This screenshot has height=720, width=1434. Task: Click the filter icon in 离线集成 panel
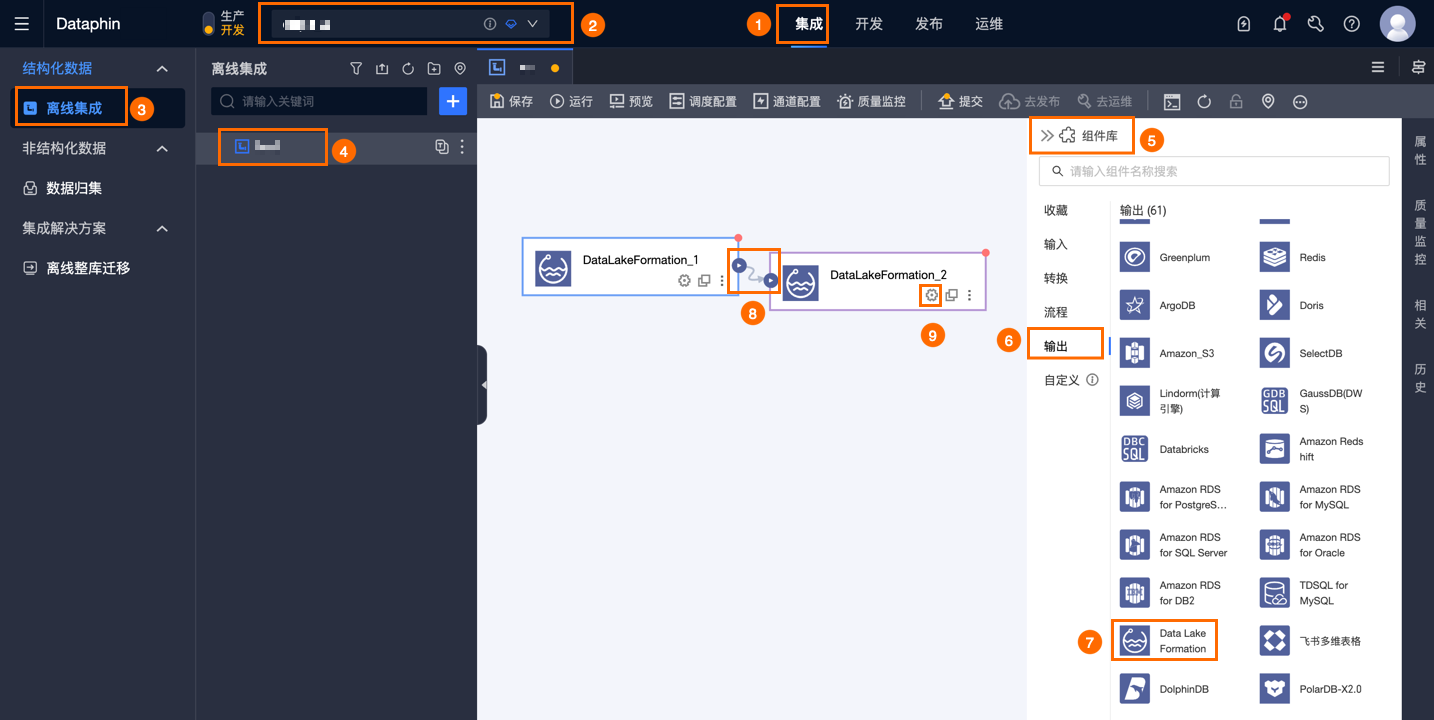click(356, 69)
